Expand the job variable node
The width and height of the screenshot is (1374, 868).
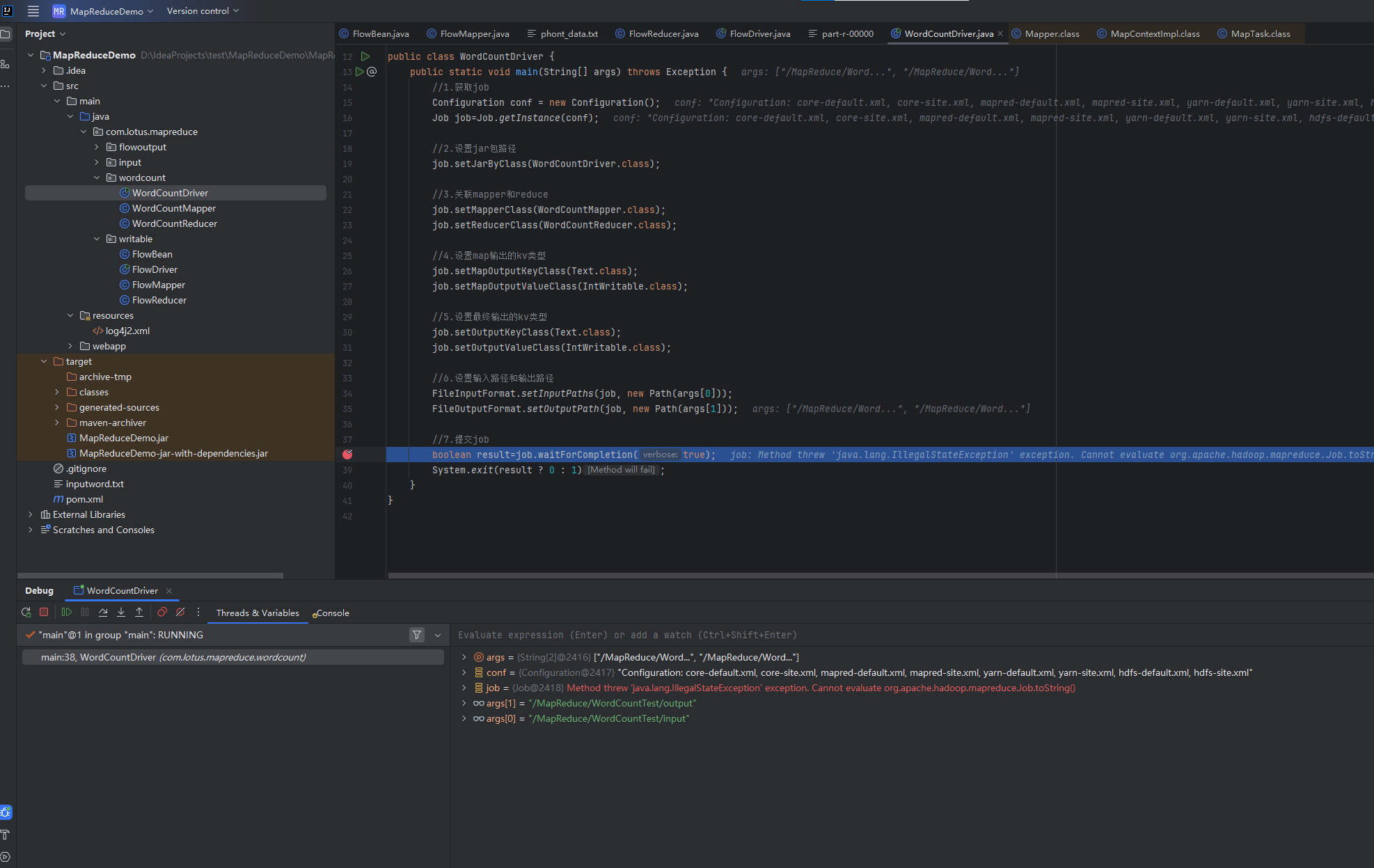[x=464, y=688]
